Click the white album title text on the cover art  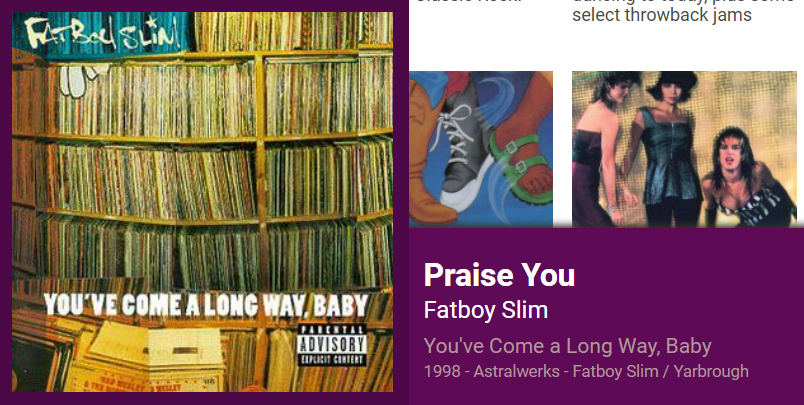point(206,305)
